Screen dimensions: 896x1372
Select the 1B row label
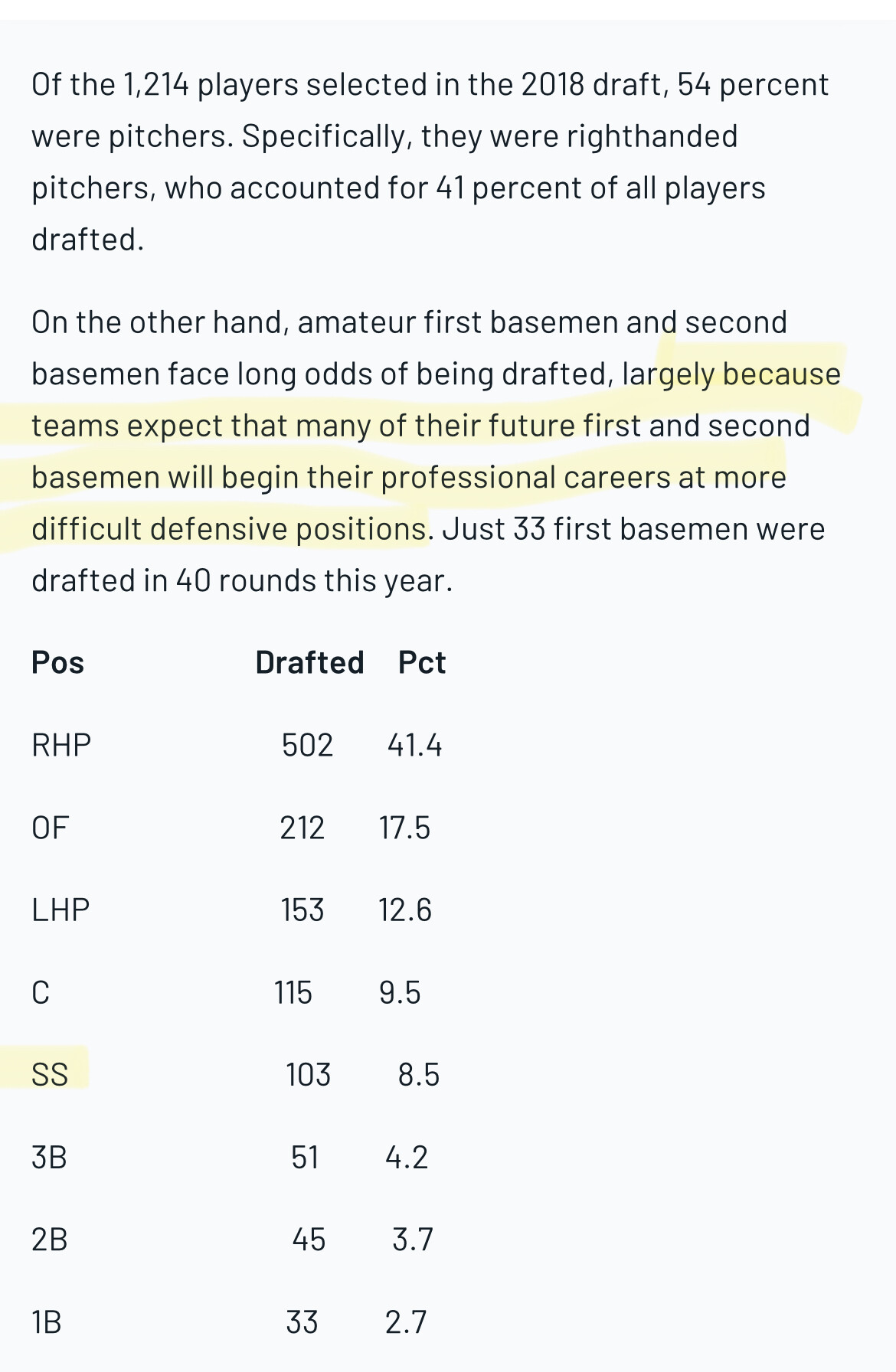click(x=47, y=1322)
